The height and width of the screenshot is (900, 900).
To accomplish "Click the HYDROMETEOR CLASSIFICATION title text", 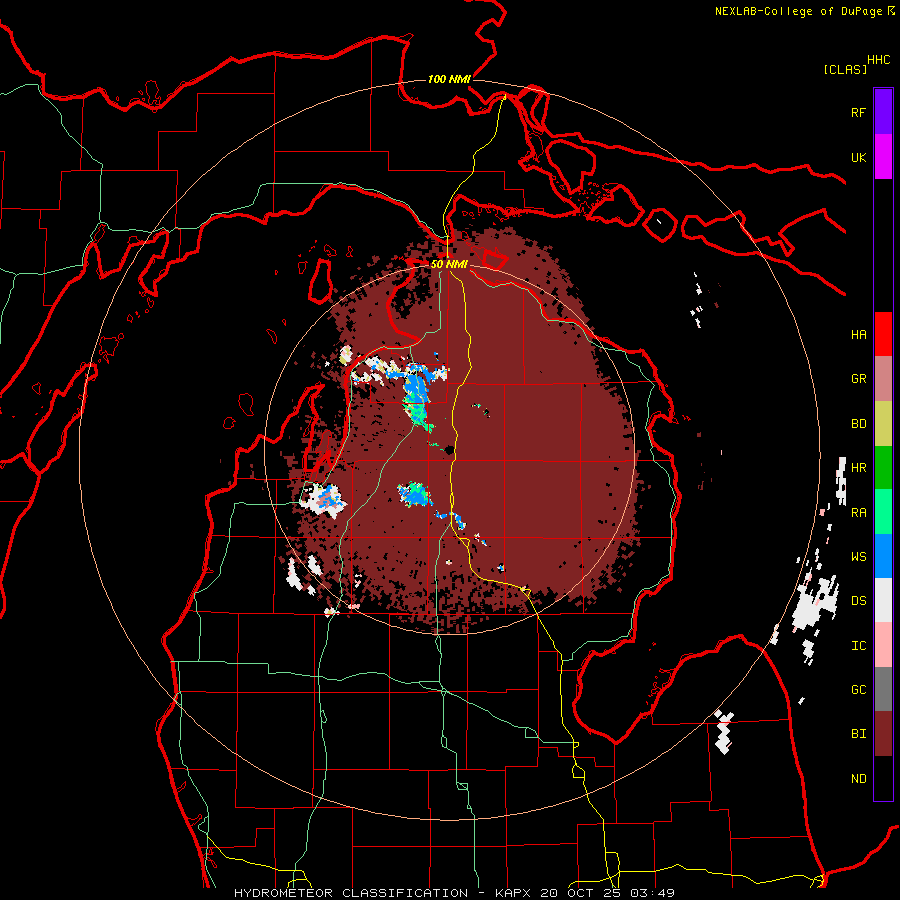I will (351, 893).
